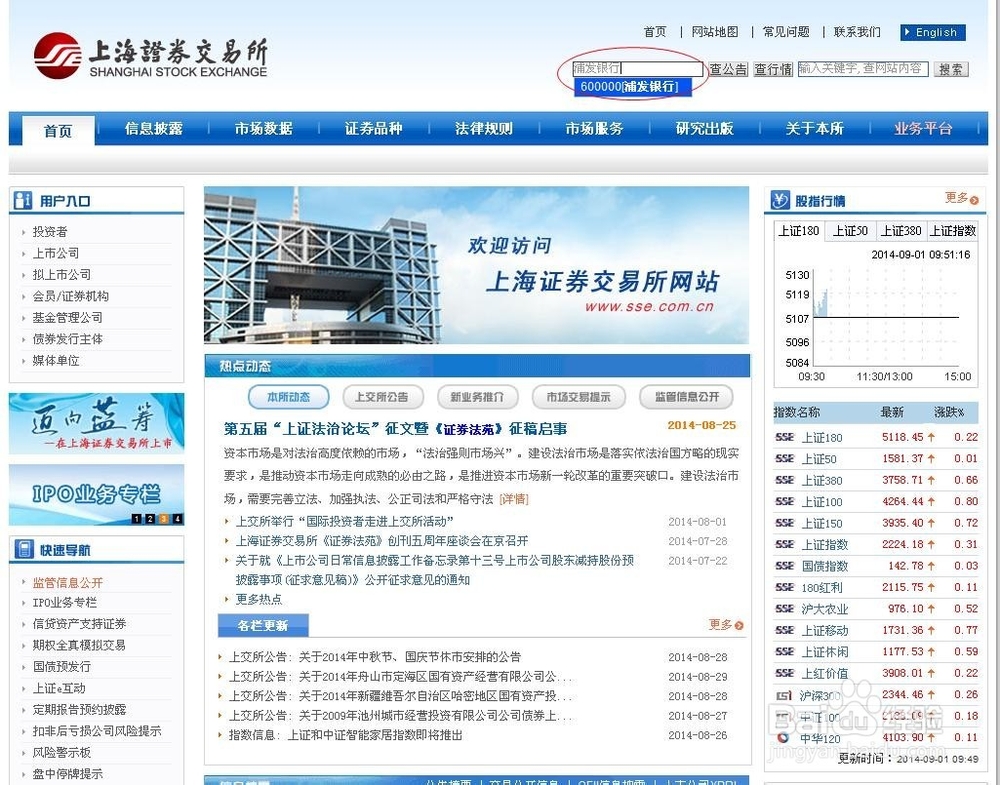Open 更多热点 link
The height and width of the screenshot is (785, 1000).
pyautogui.click(x=258, y=599)
